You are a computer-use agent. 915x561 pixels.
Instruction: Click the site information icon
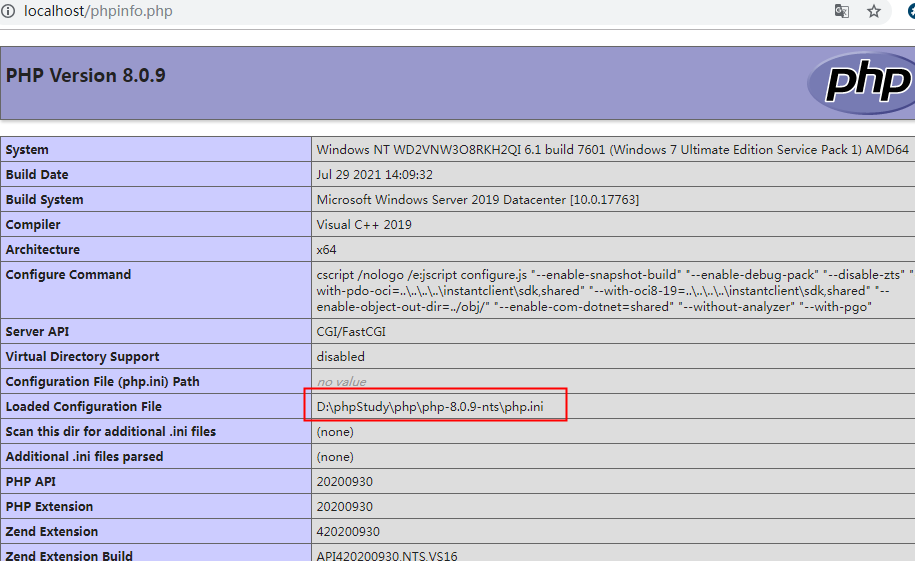[x=8, y=11]
